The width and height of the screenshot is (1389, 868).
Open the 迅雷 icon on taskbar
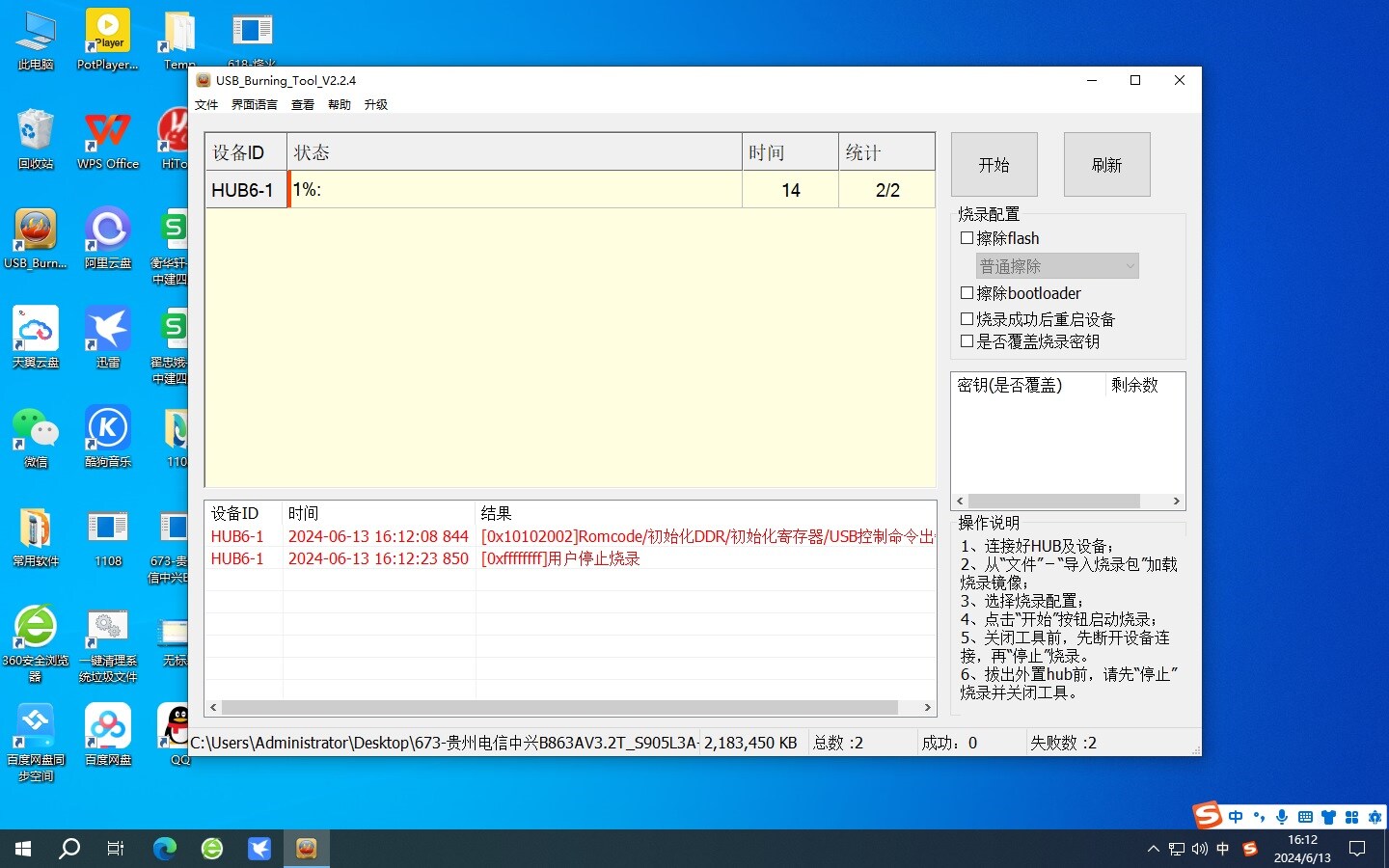click(x=259, y=849)
